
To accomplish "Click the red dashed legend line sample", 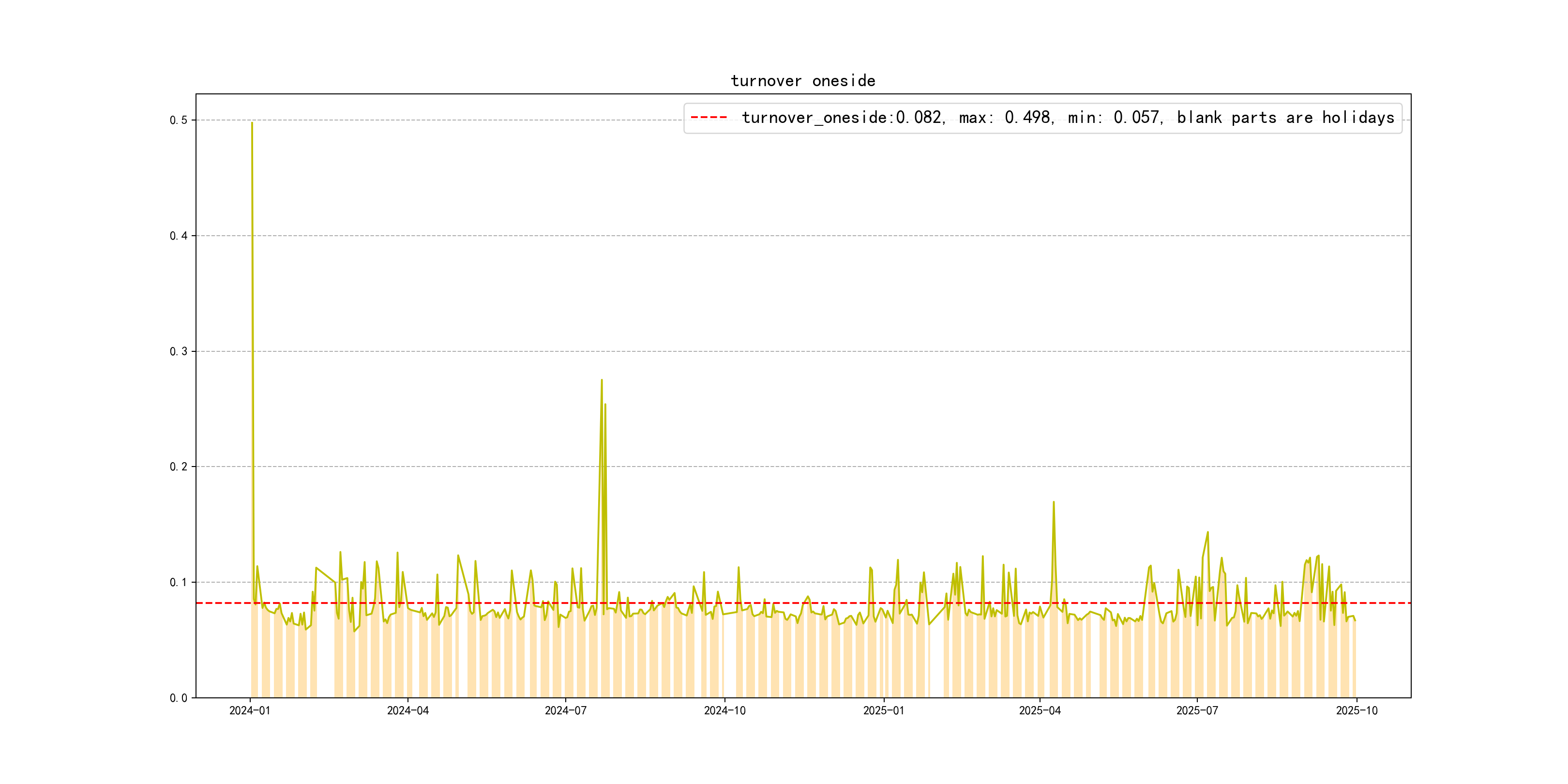I will tap(709, 118).
